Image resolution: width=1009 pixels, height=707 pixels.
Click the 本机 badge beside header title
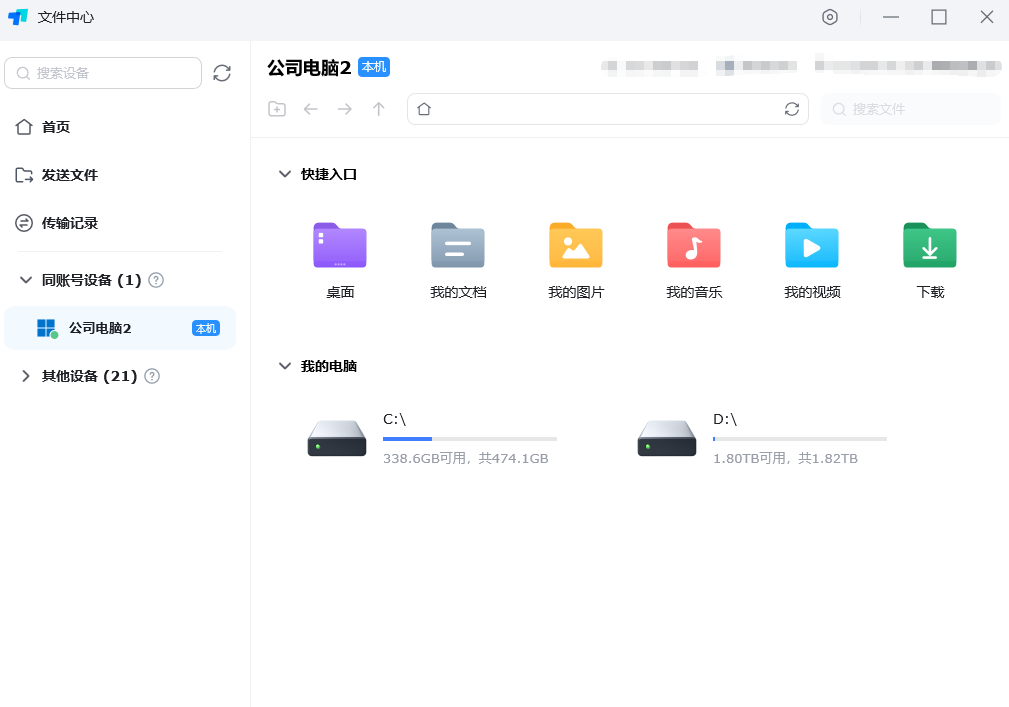click(x=374, y=67)
